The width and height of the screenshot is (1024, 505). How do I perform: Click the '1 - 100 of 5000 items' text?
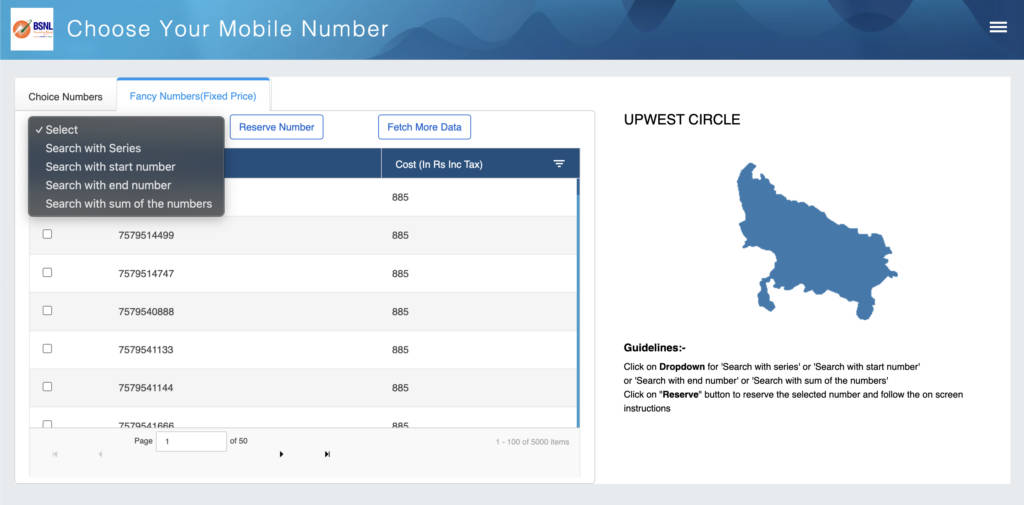[x=532, y=442]
